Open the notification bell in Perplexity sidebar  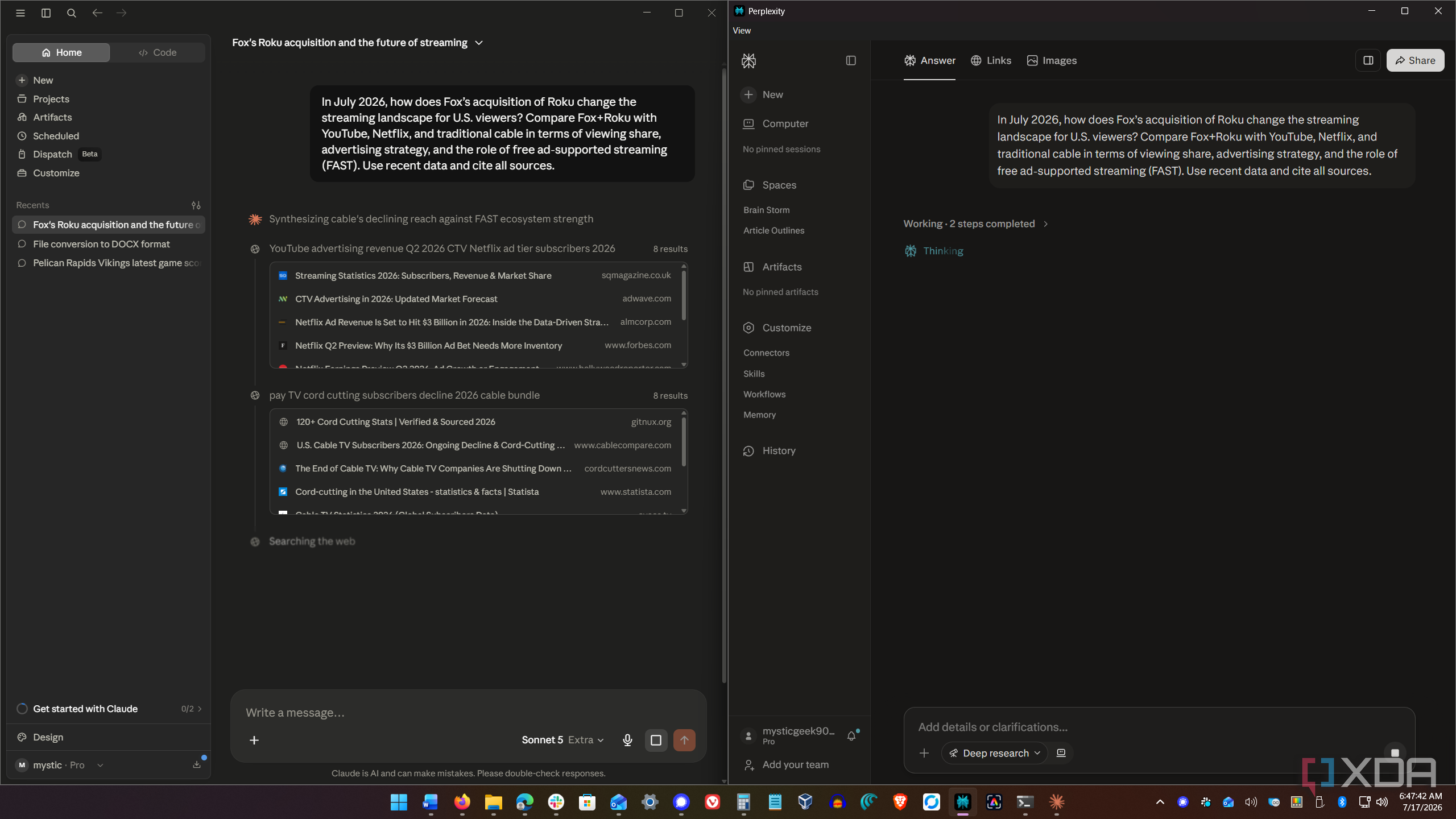click(851, 737)
